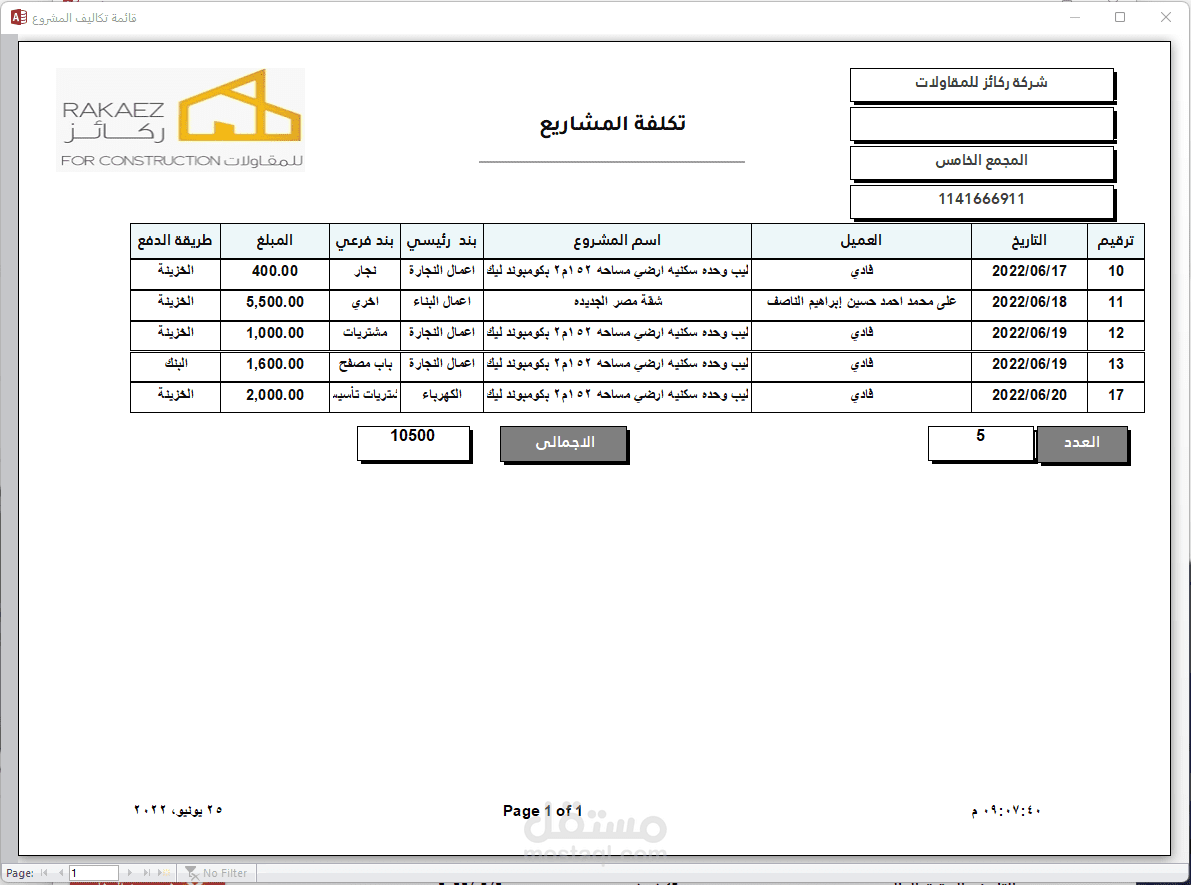Click the المبلغ column header

(274, 241)
